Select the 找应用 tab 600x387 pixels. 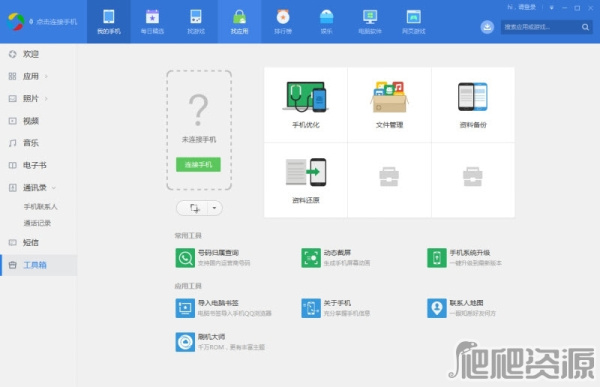tap(240, 22)
